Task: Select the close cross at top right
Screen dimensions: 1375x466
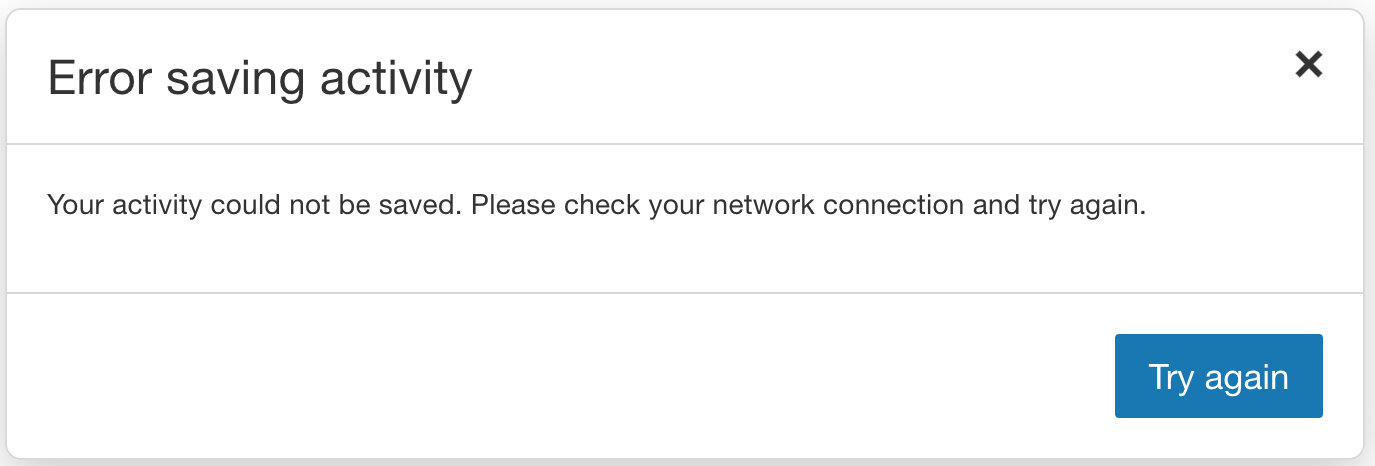Action: pyautogui.click(x=1308, y=65)
